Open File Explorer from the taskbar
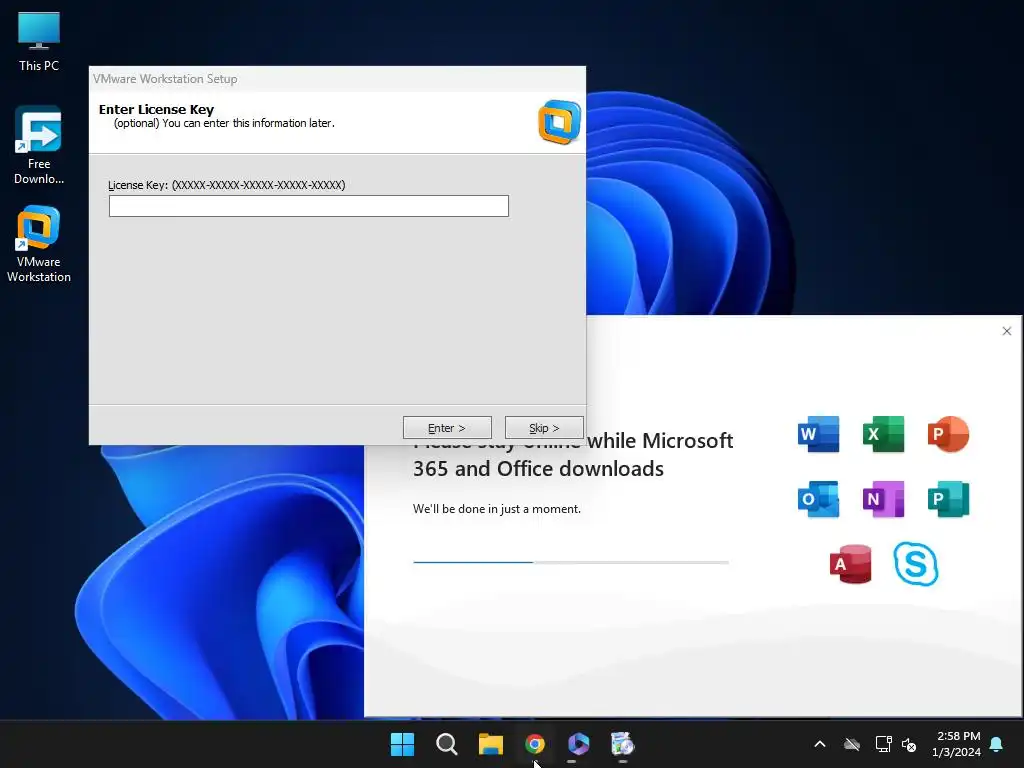Screen dimensions: 1024x768 click(x=490, y=744)
